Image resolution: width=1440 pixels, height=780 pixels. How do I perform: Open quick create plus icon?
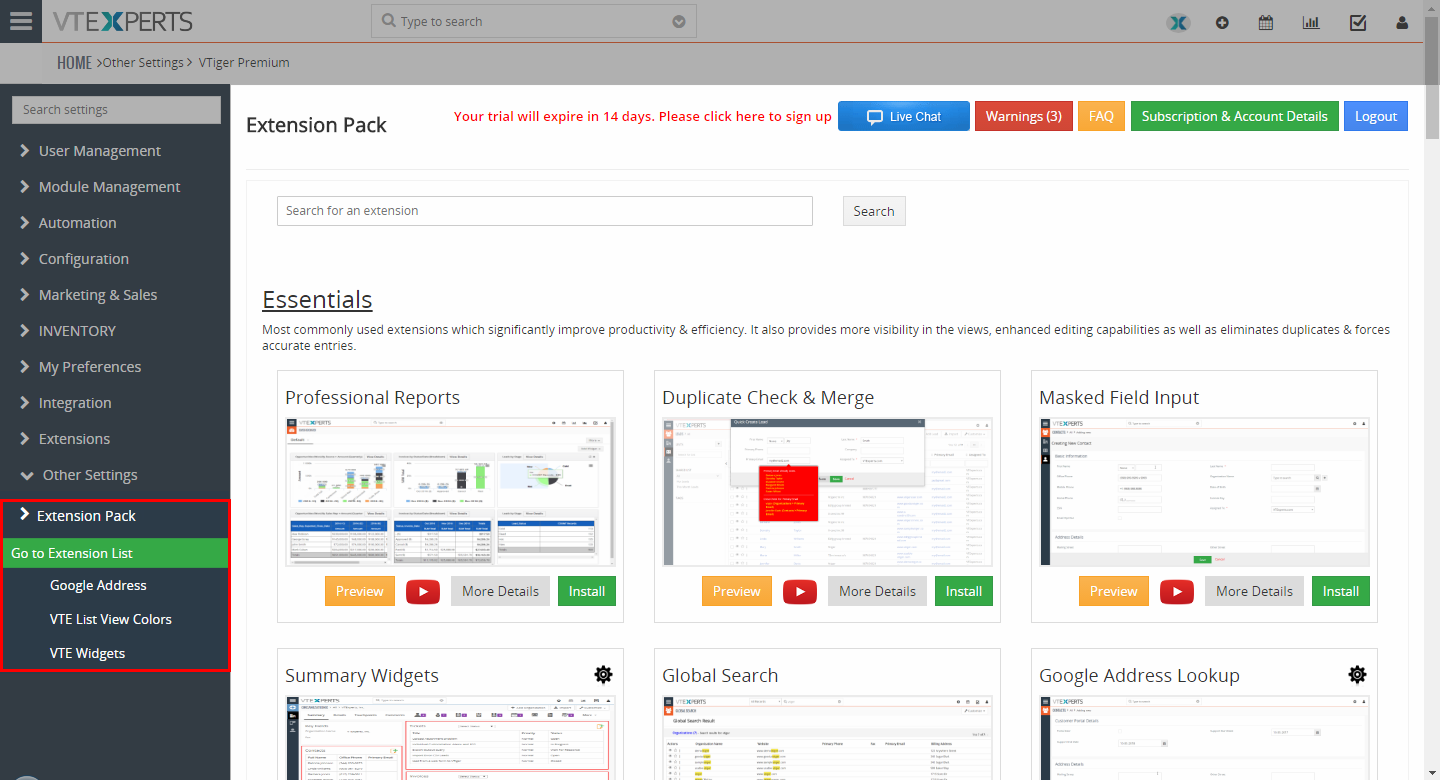1222,22
